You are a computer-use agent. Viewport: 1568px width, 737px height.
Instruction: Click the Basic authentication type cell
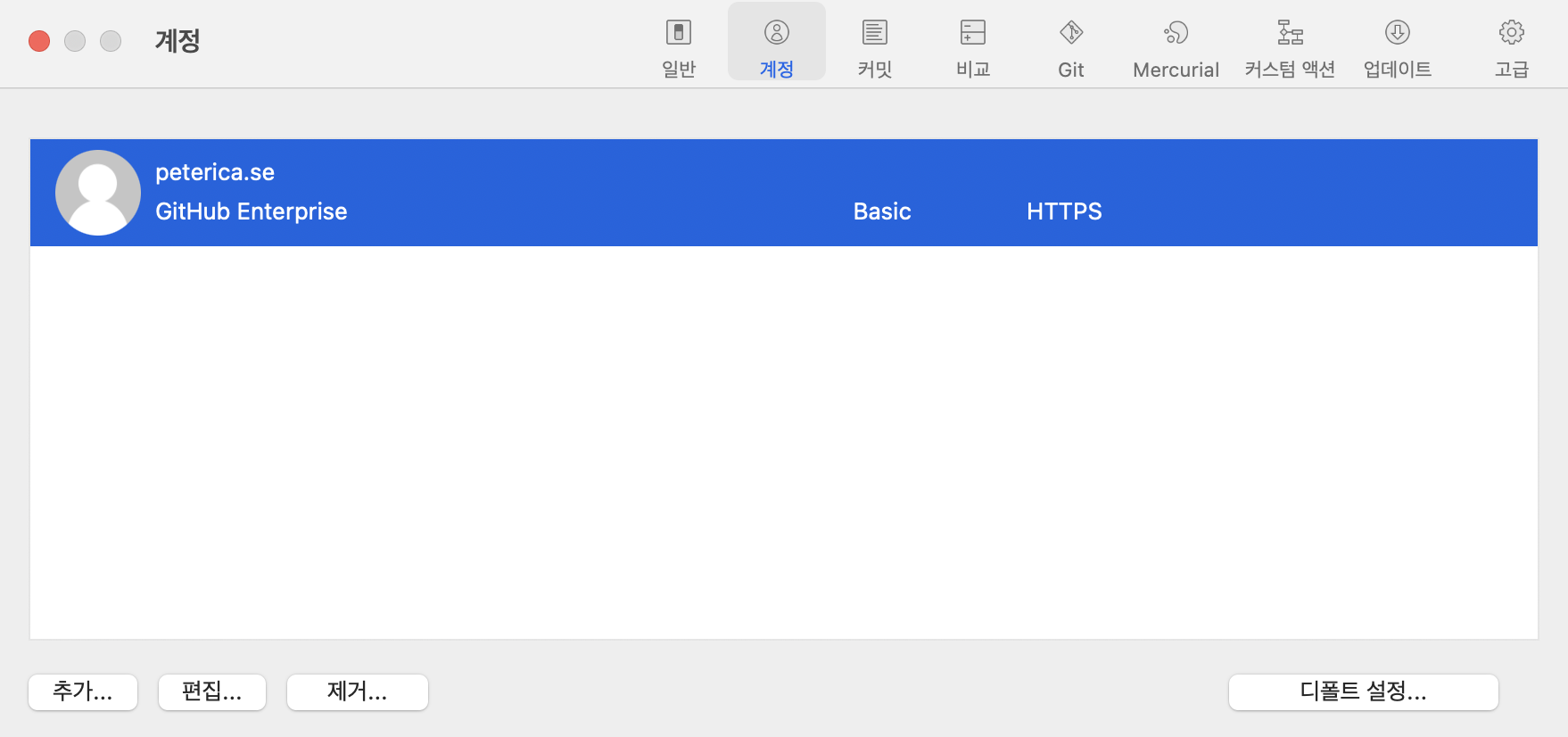(882, 211)
